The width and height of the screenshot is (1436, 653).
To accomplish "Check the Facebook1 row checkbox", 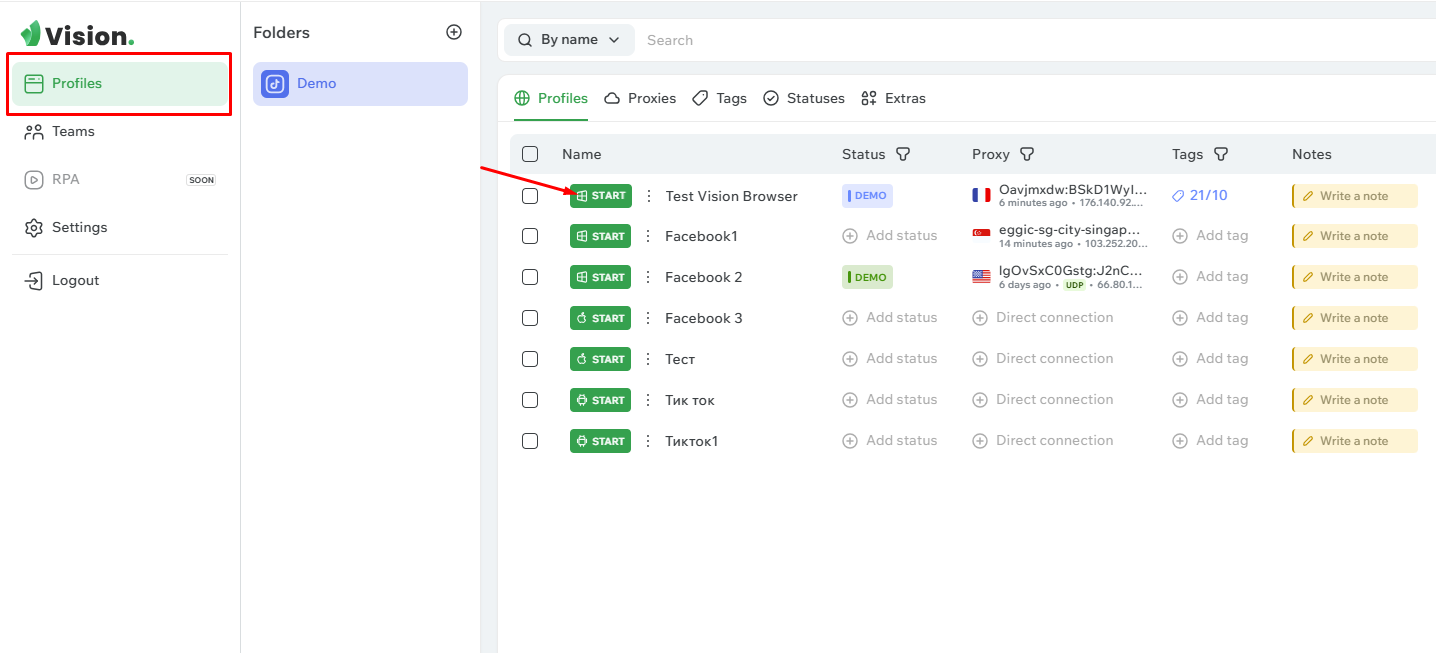I will (x=530, y=236).
